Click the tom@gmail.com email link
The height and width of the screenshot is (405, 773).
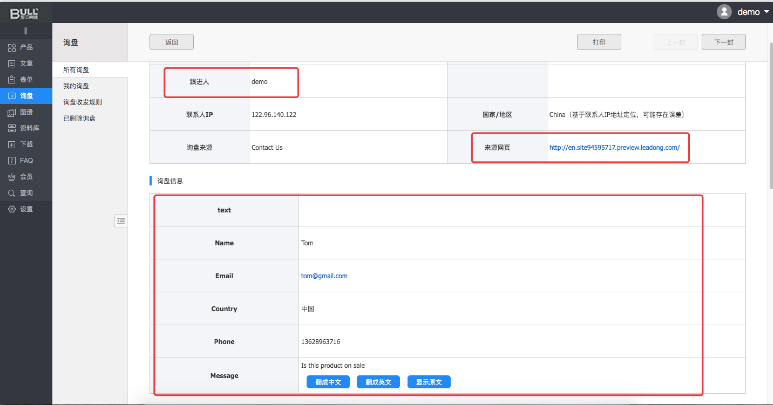[324, 275]
